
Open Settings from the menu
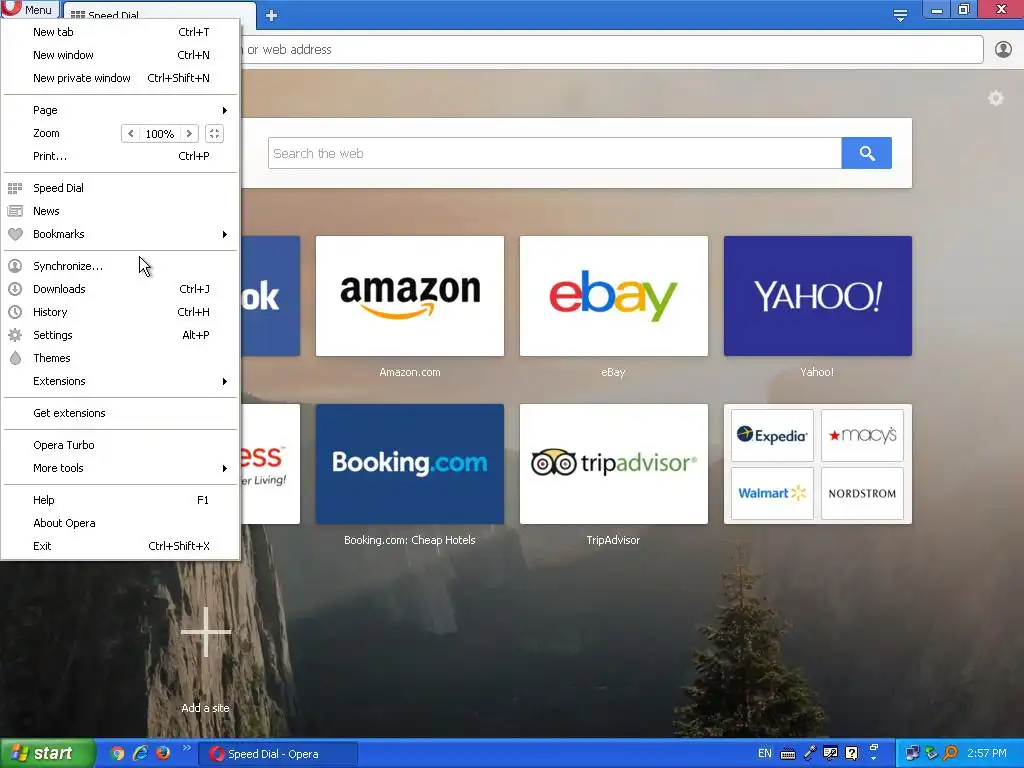[x=121, y=334]
